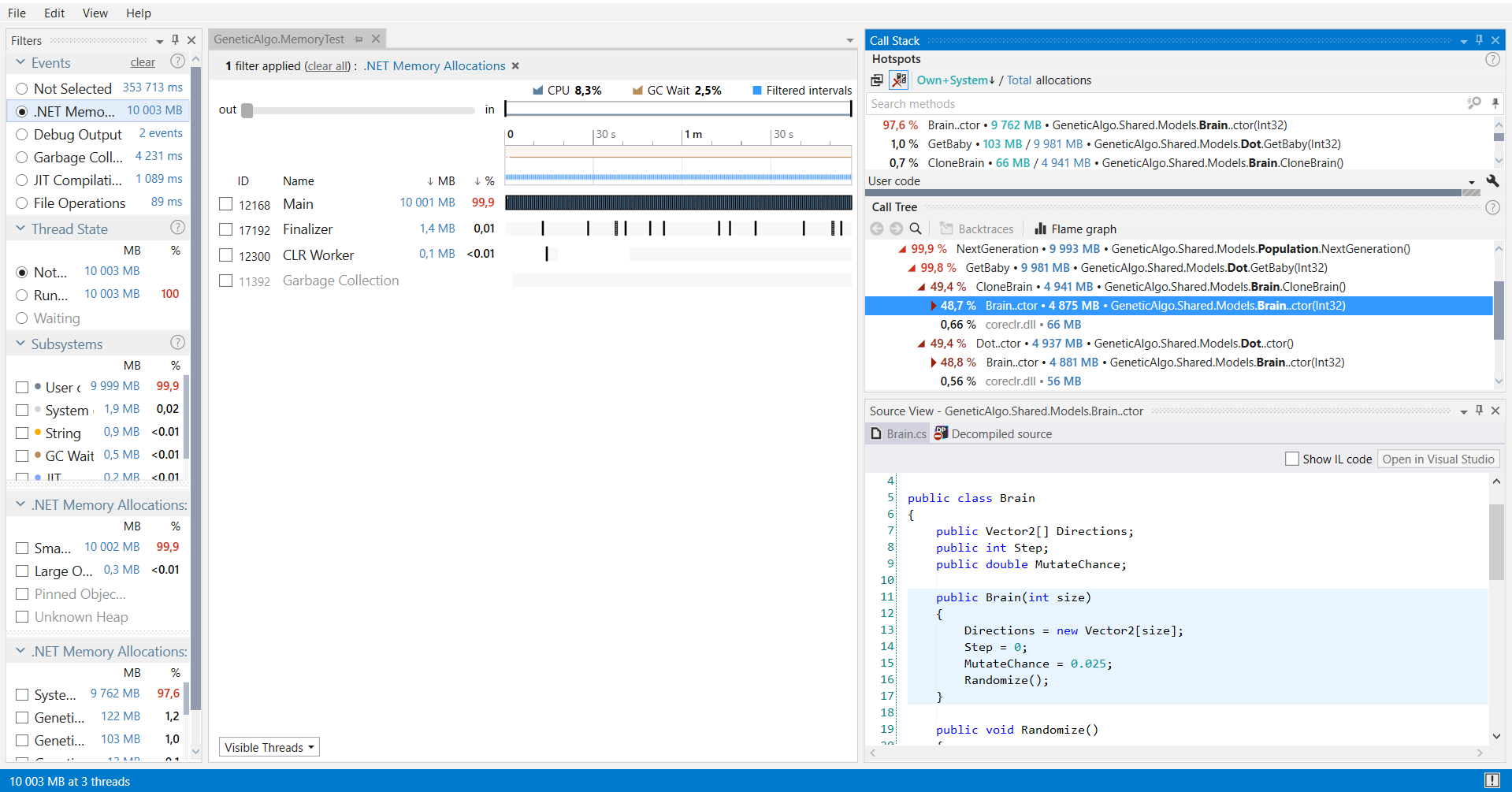Pin the Search methods bar
1512x792 pixels.
(x=1495, y=103)
